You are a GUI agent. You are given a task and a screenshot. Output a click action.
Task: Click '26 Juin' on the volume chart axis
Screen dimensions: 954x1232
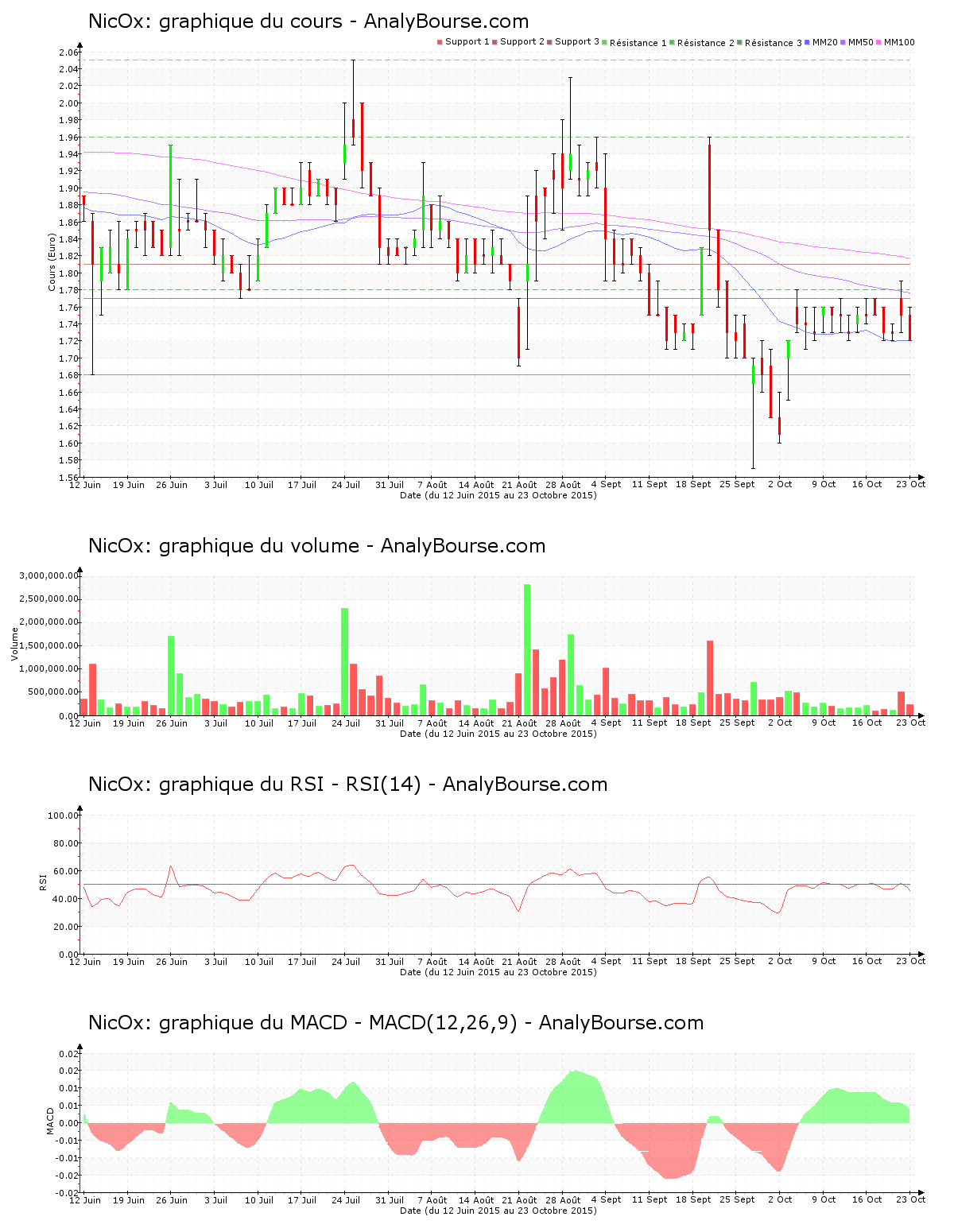[172, 723]
